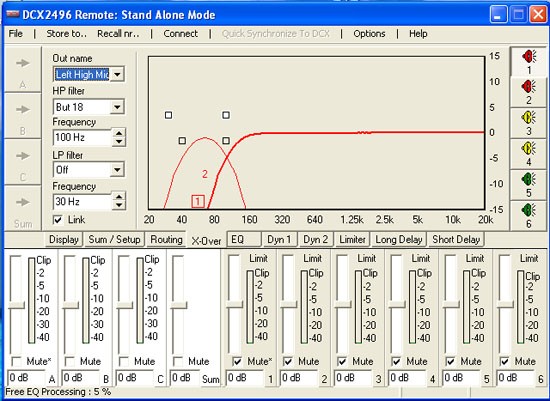Click Quick Synchronize To DCX

276,34
